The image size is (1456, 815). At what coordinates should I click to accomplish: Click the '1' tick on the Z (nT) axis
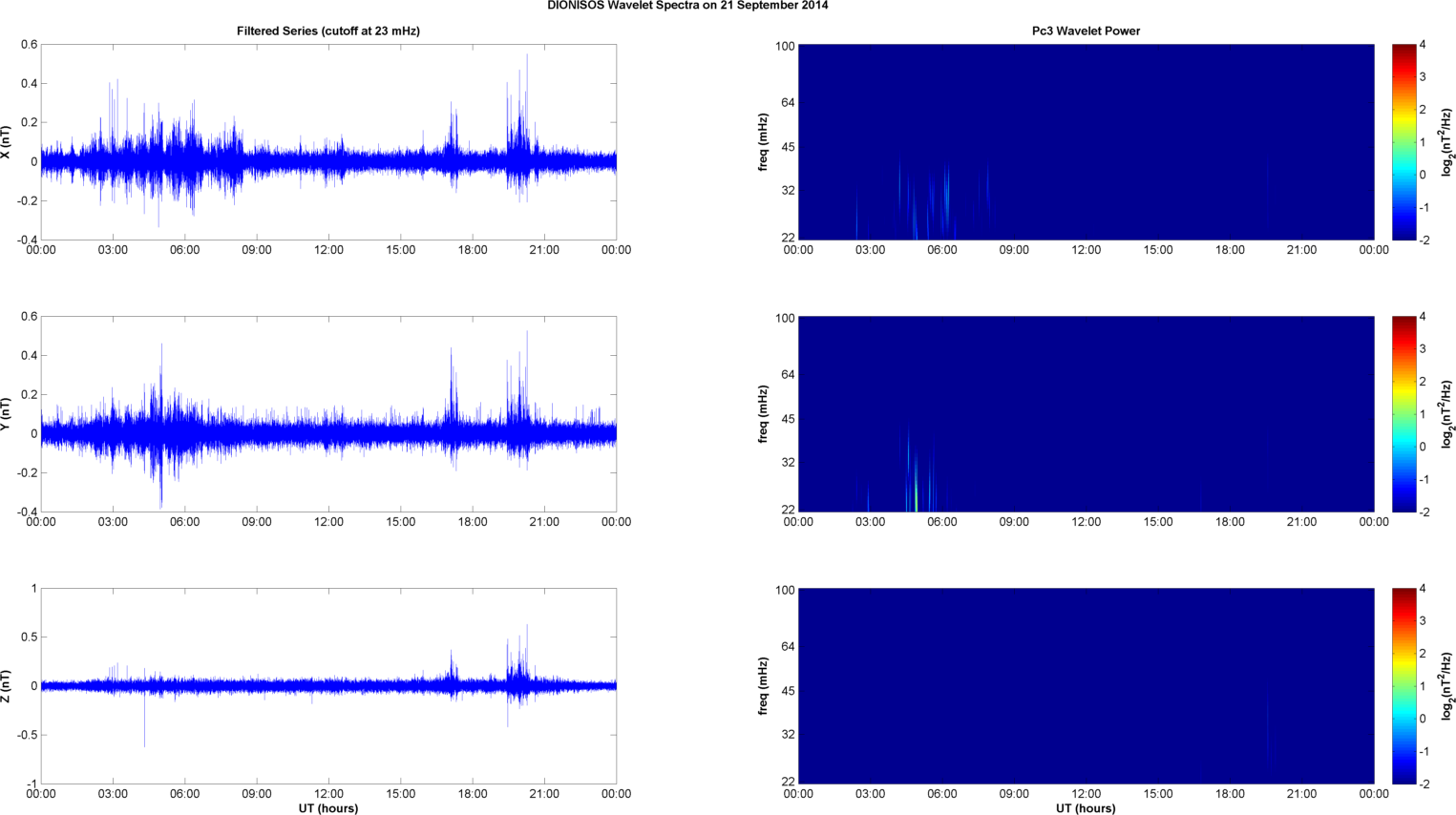coord(33,589)
